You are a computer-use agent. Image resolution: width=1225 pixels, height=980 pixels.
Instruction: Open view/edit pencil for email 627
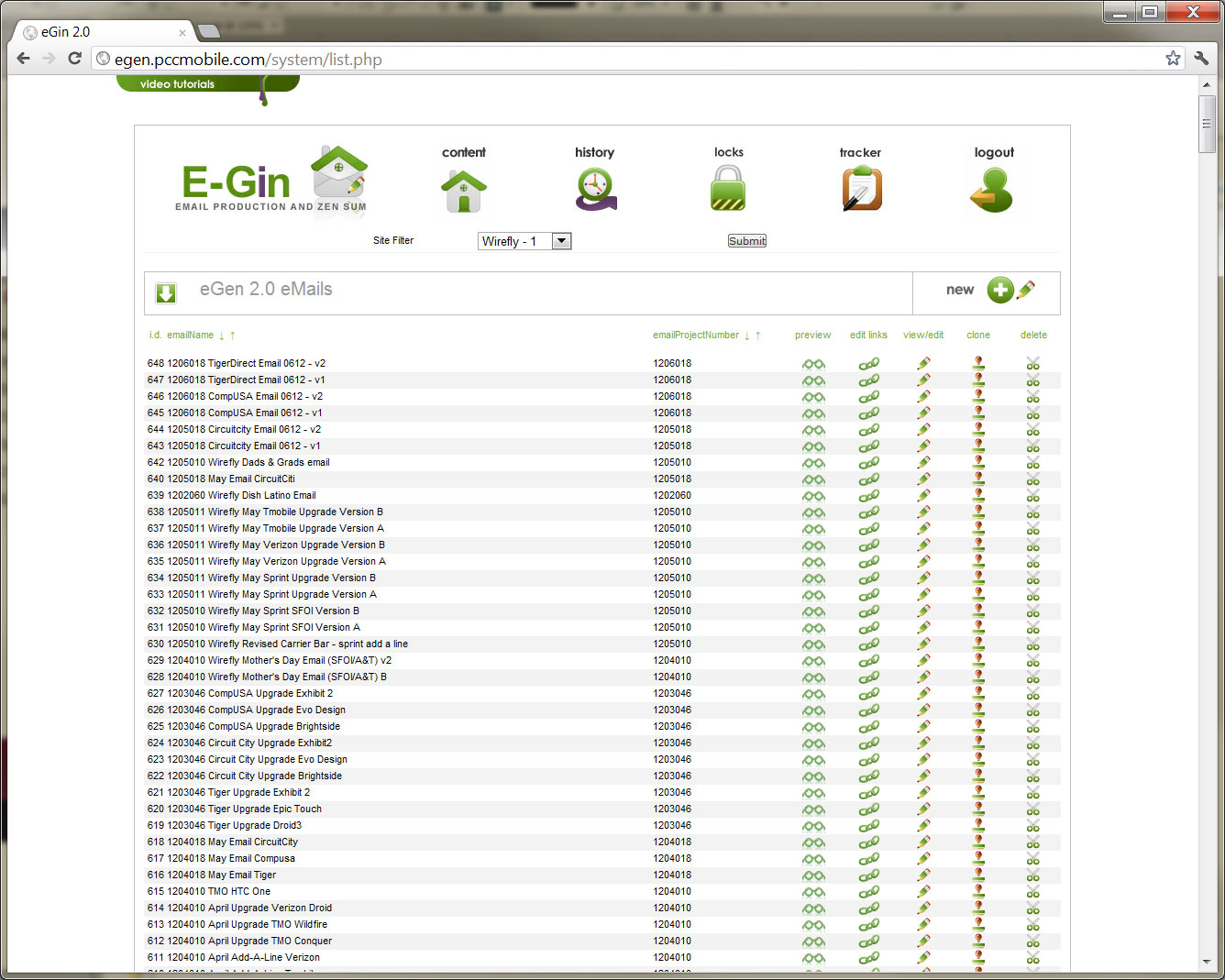[x=923, y=694]
